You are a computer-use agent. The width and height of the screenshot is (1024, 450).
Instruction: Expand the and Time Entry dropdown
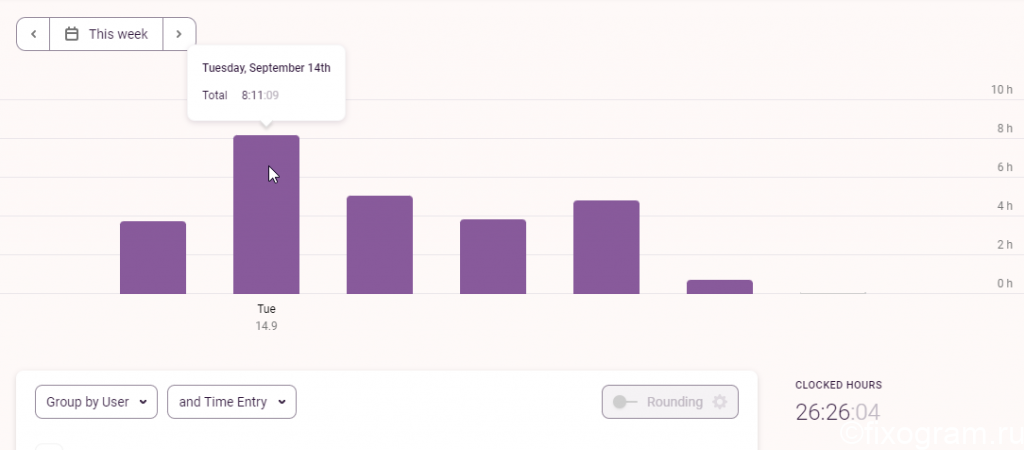point(232,402)
